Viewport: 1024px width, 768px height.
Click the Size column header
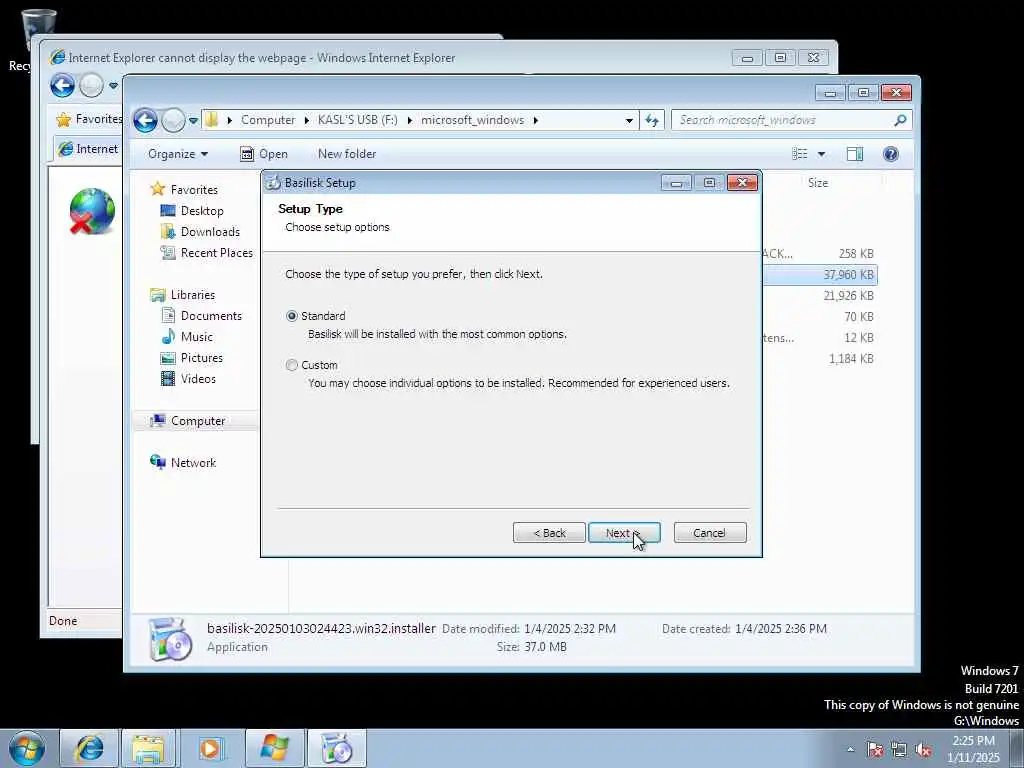[x=818, y=183]
